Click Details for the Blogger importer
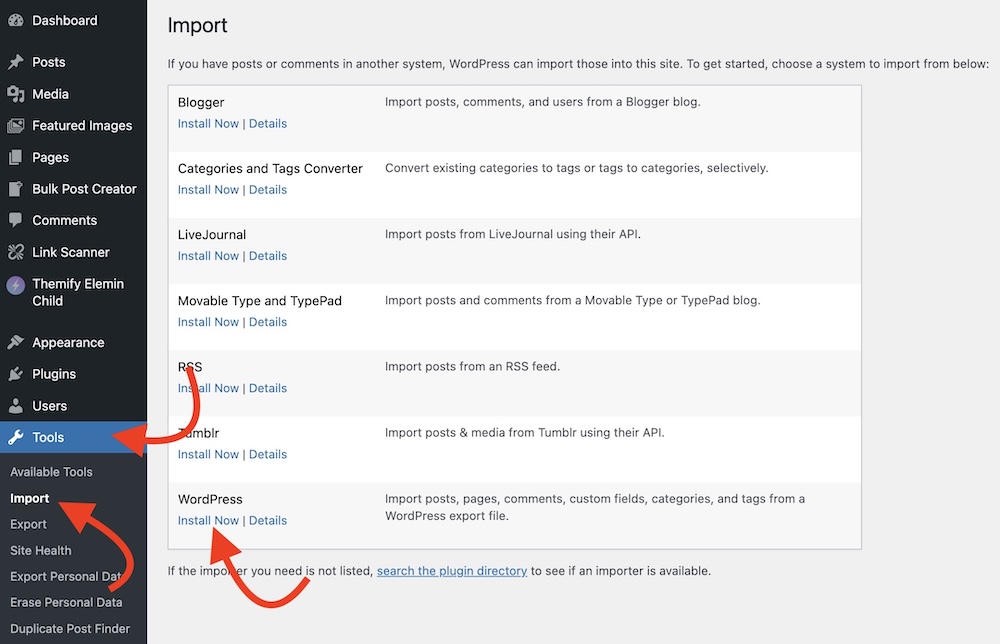Screen dimensions: 1000x644 point(268,123)
